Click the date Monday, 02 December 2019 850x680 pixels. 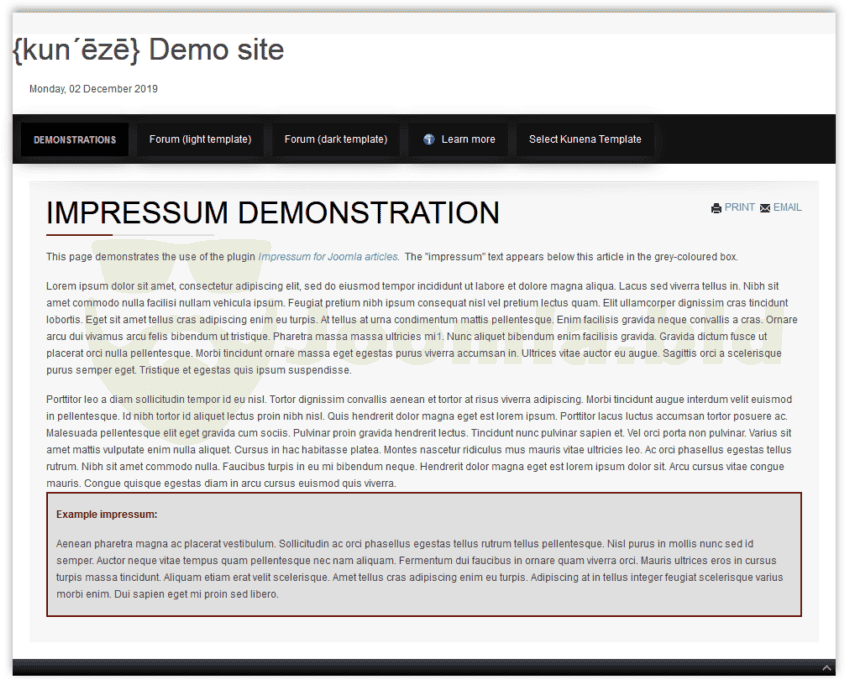[93, 89]
